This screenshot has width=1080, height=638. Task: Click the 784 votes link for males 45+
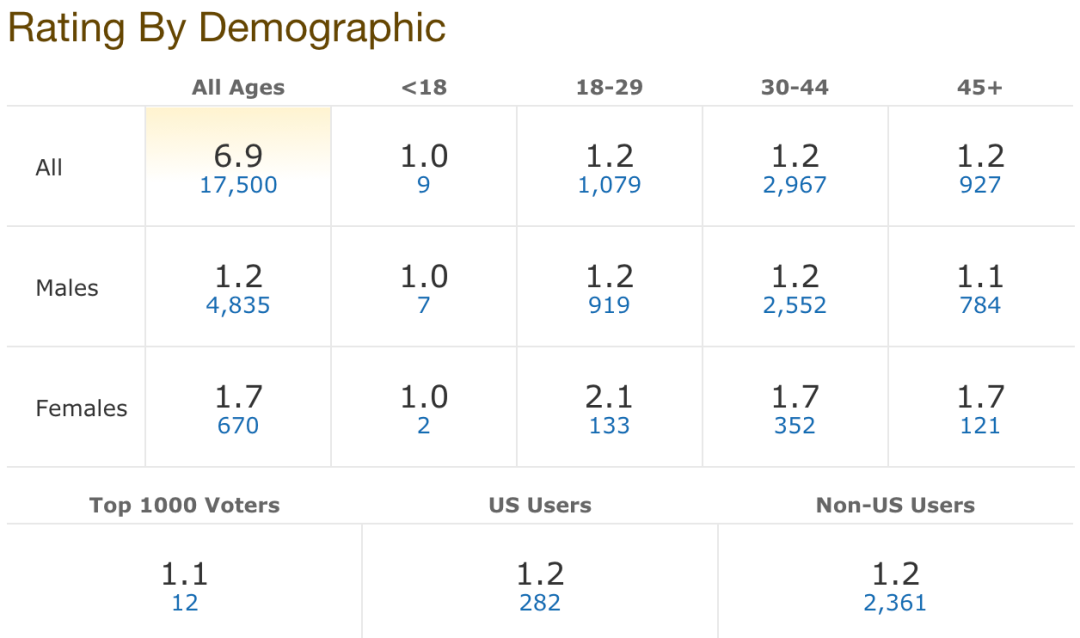tap(979, 305)
